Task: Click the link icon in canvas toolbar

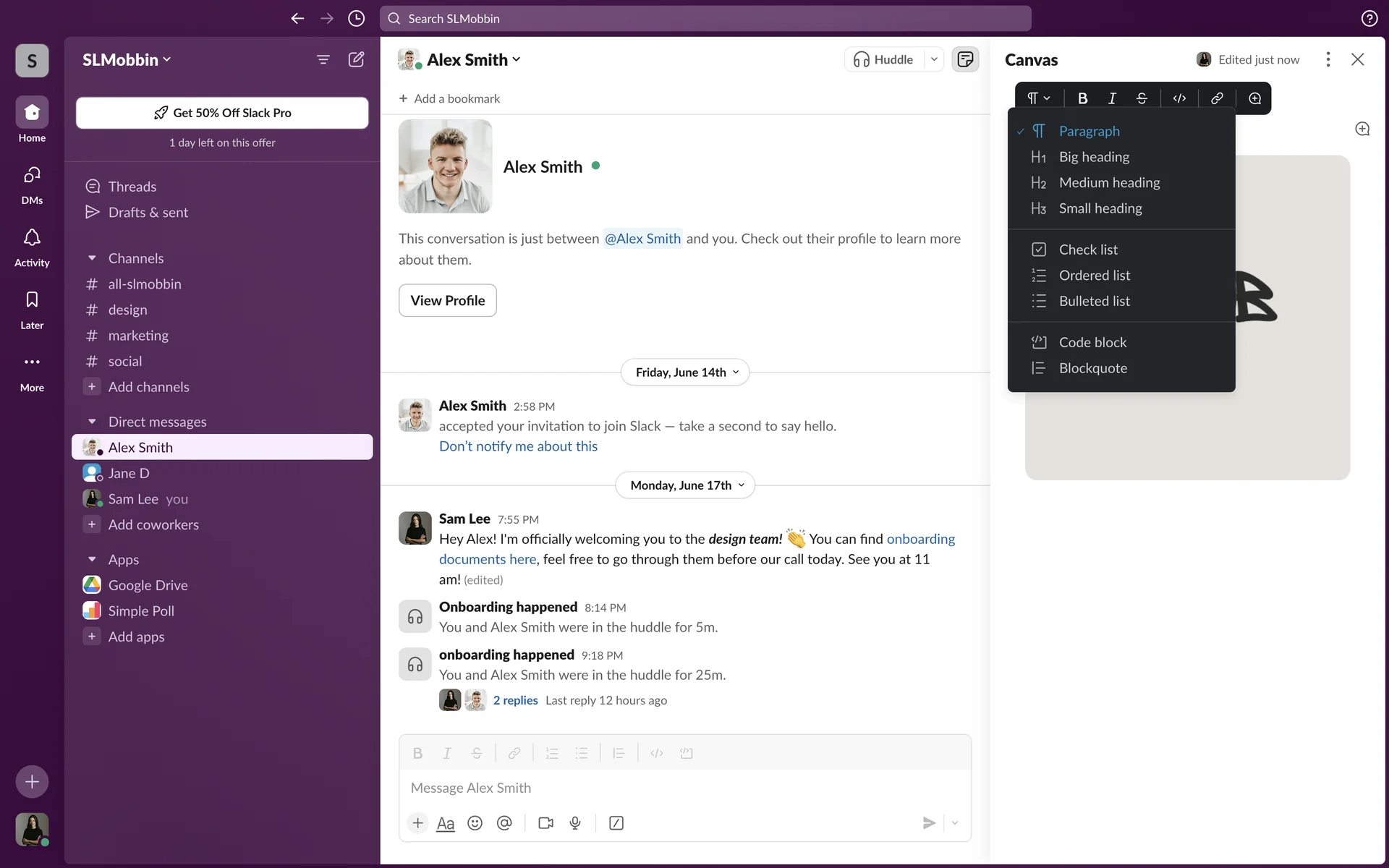Action: [1217, 98]
